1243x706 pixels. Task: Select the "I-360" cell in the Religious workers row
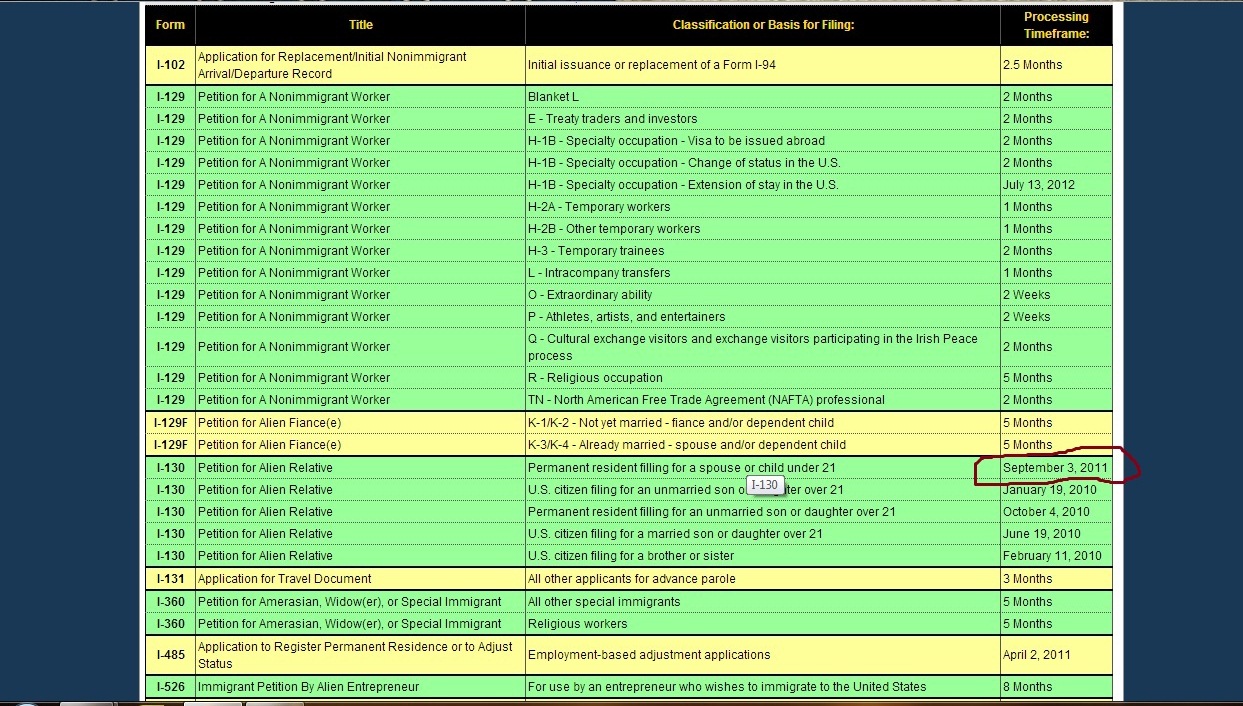pyautogui.click(x=170, y=624)
